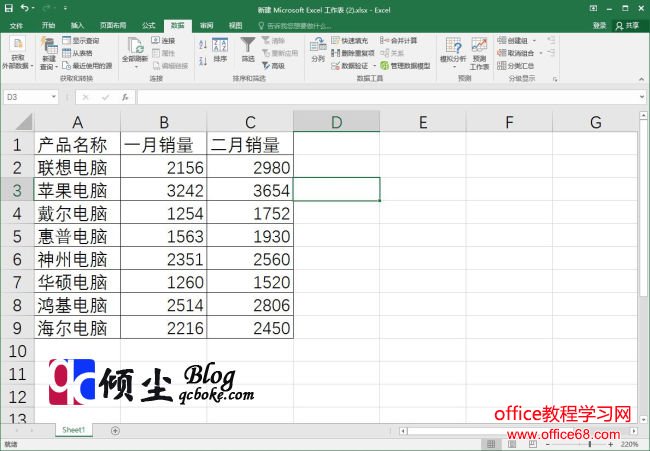Click the 一月销量 header cell
The image size is (650, 451).
point(163,144)
